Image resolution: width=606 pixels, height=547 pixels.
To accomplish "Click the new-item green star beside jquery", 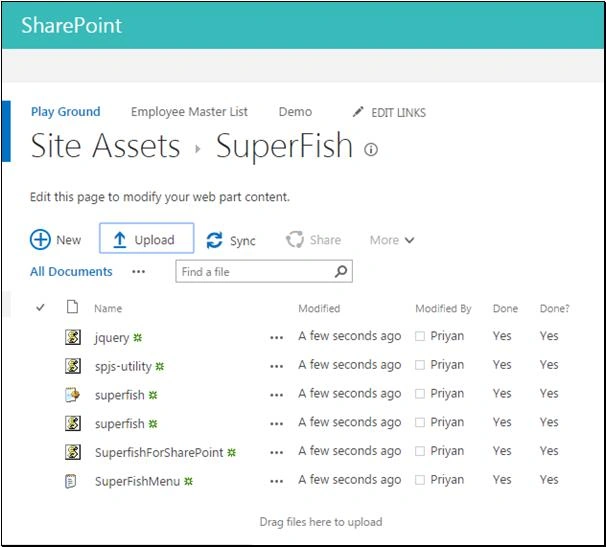I will coord(138,338).
